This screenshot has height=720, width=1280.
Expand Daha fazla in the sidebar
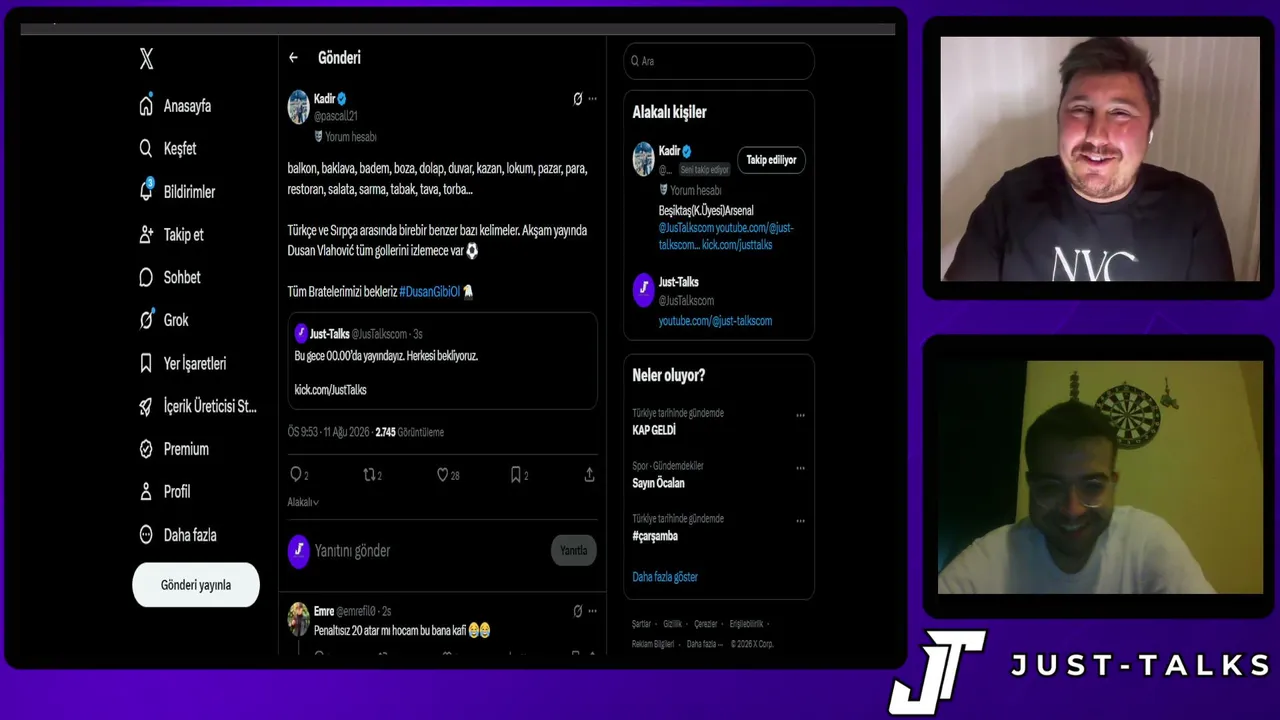178,535
